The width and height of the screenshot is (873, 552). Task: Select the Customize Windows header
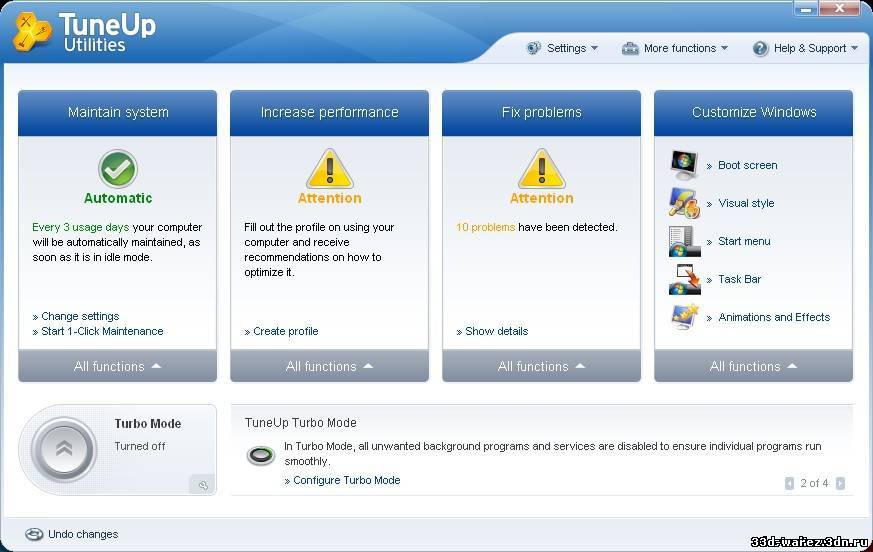pos(753,113)
